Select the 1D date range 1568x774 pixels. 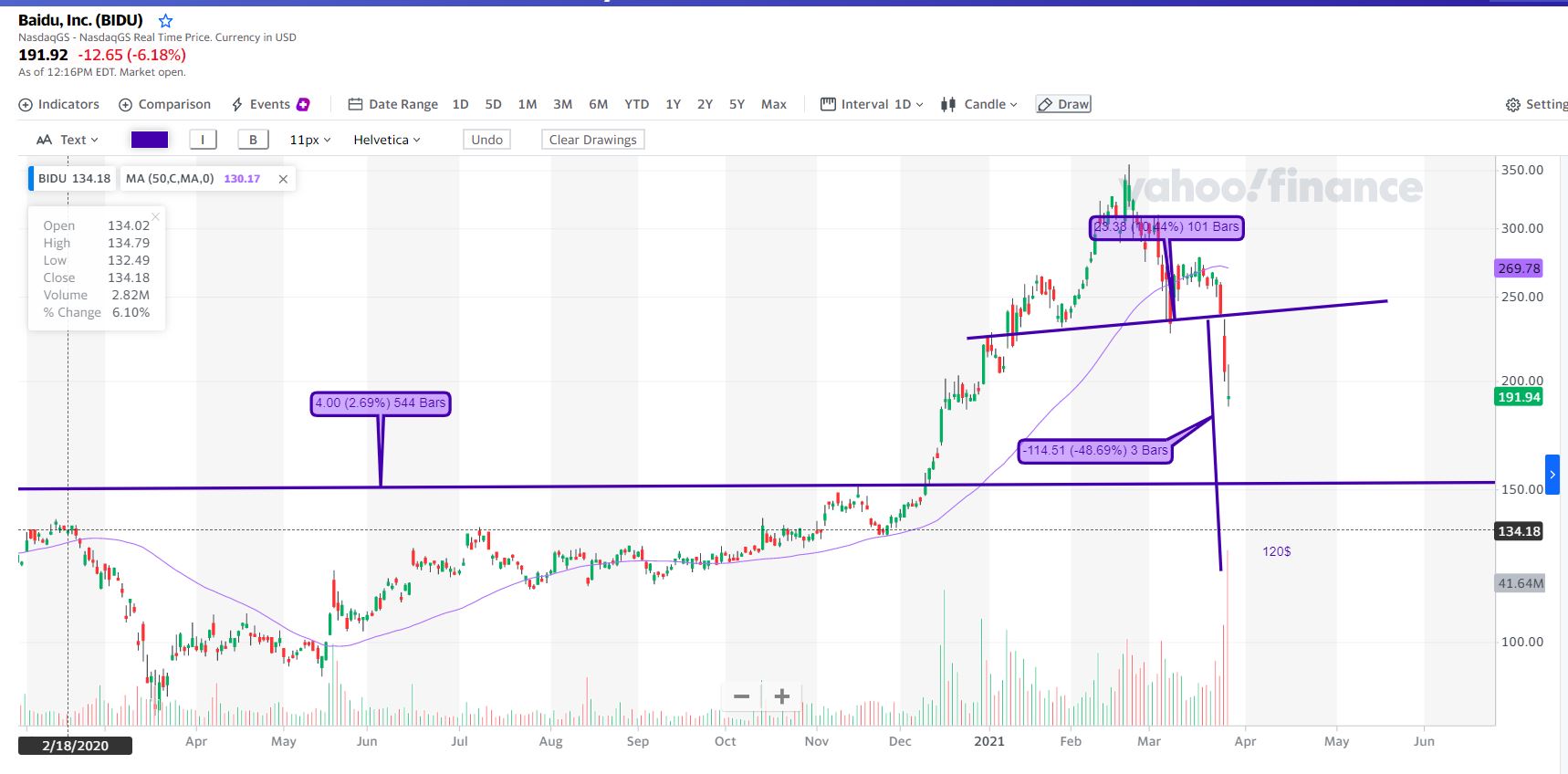pos(461,104)
